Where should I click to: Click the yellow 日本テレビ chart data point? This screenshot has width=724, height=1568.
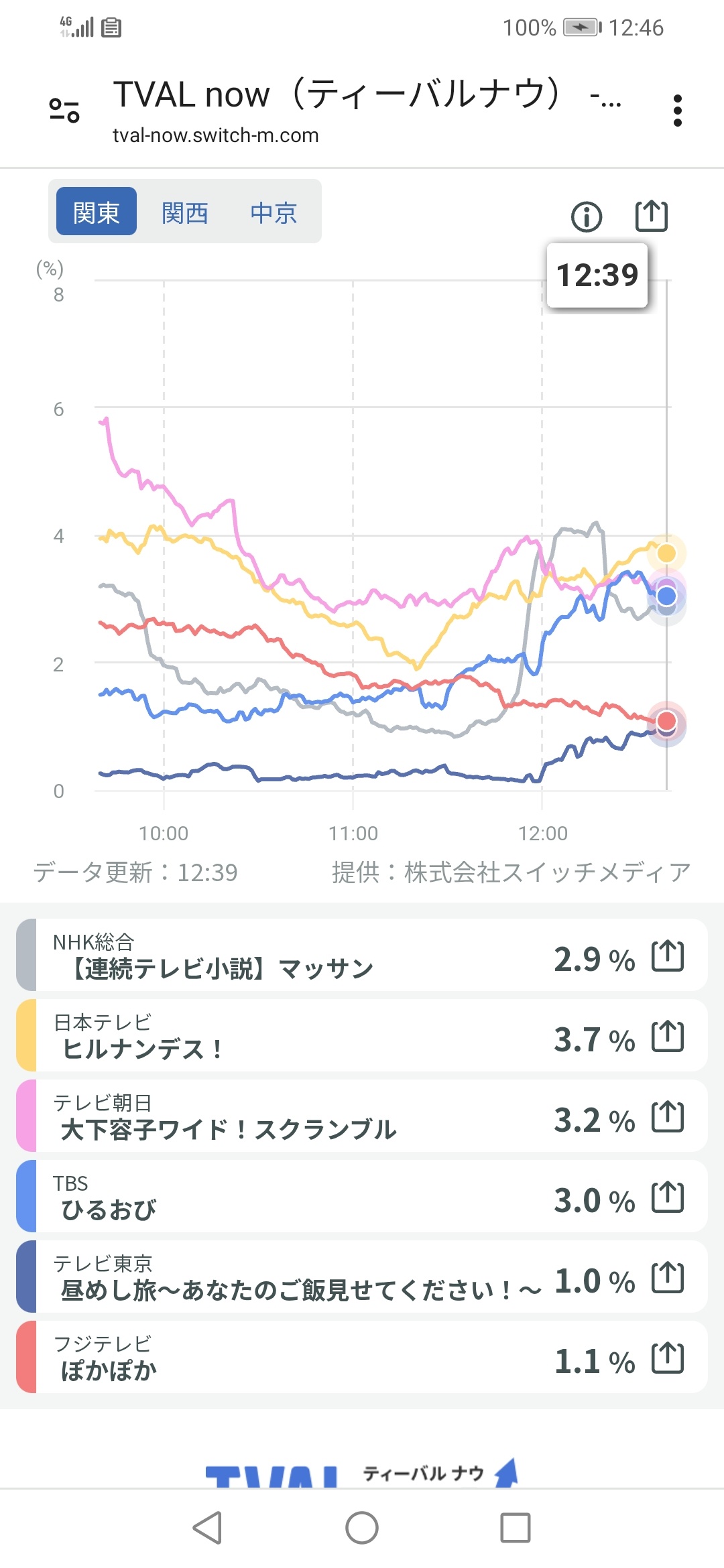click(x=666, y=553)
